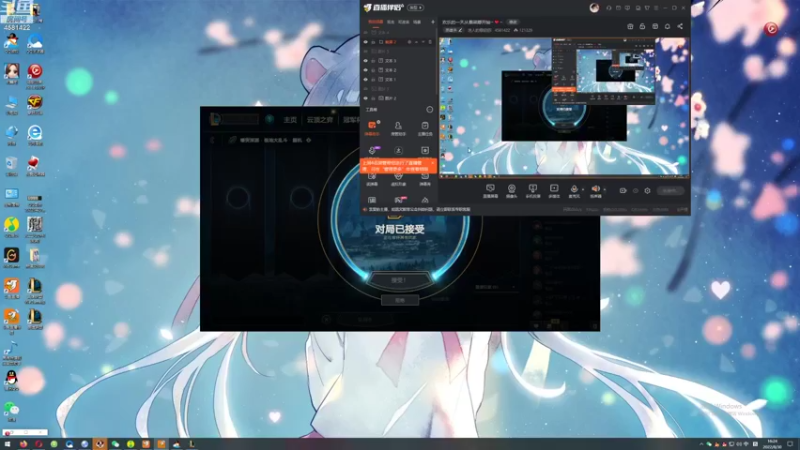The width and height of the screenshot is (800, 450).
Task: Open the third tool in toolbox top row
Action: click(x=424, y=128)
